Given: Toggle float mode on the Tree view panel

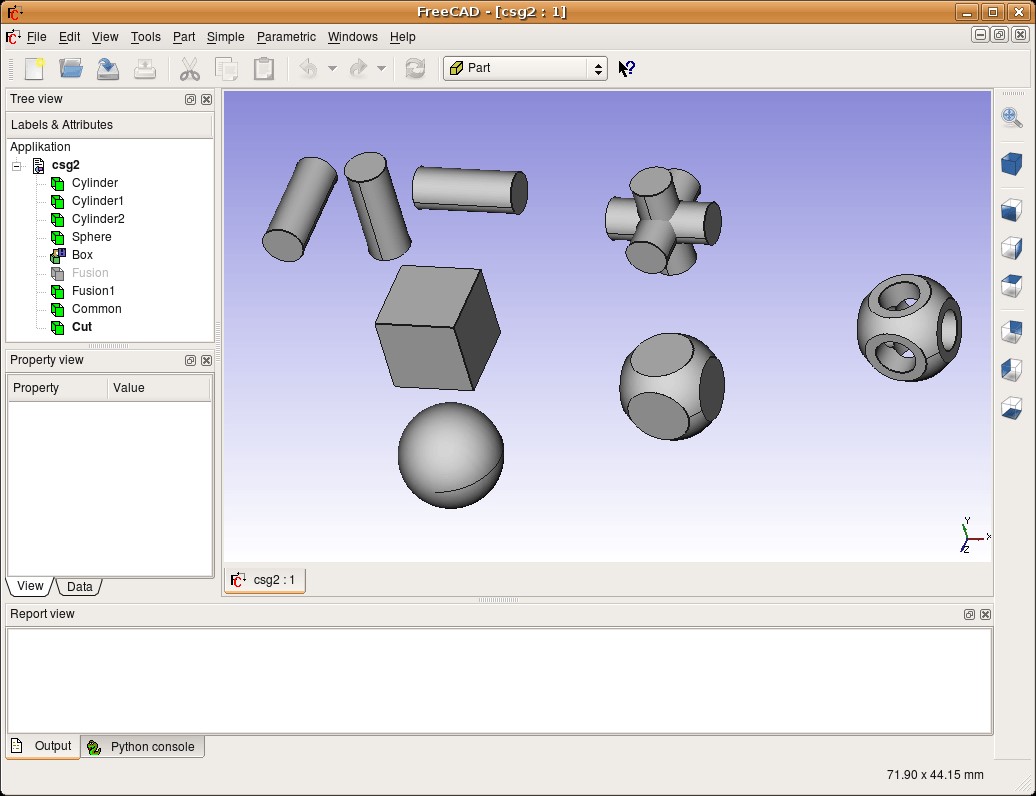Looking at the screenshot, I should pos(190,99).
